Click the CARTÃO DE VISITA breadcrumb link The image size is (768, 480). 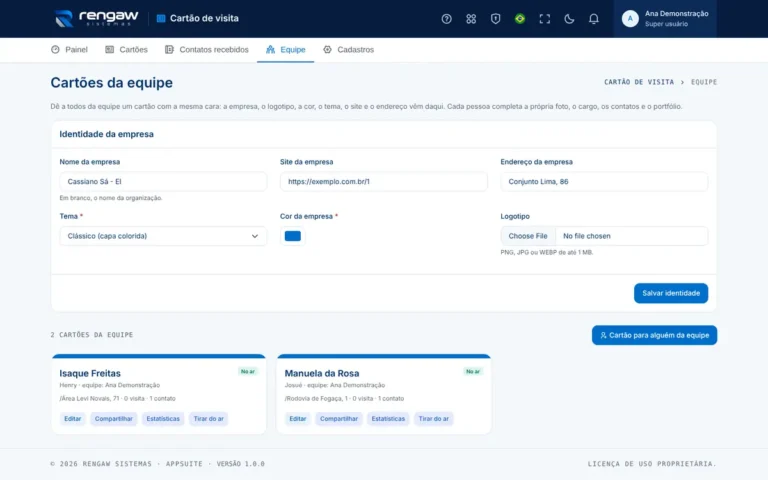639,82
